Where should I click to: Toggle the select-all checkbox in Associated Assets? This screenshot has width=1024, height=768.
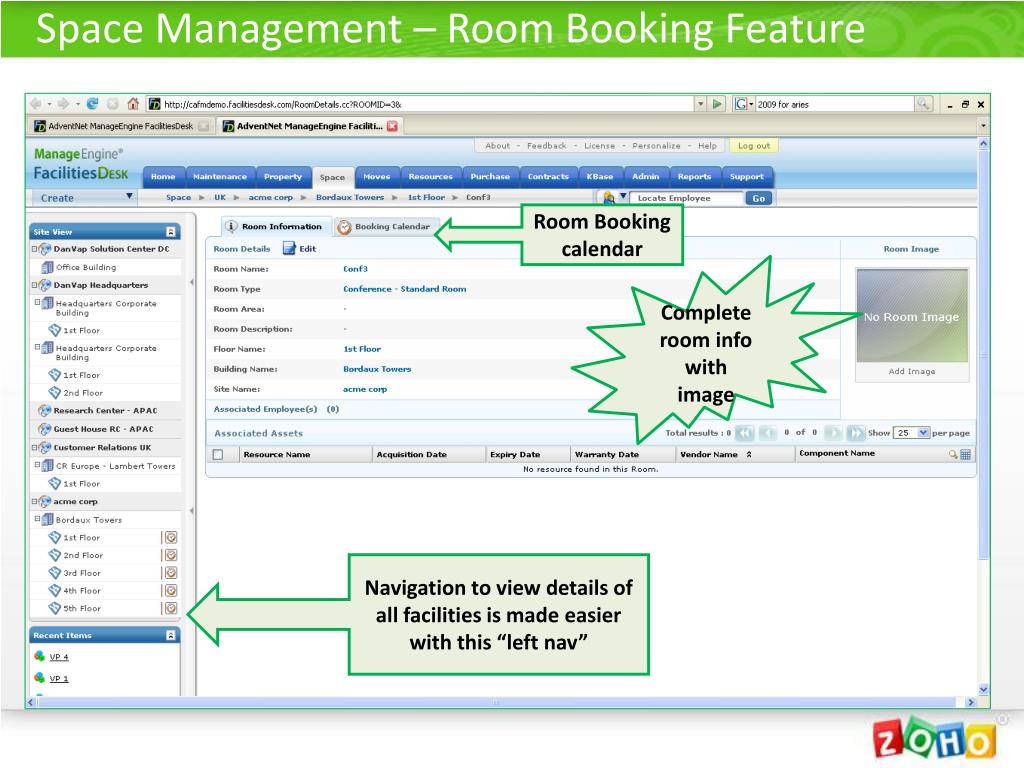click(218, 454)
